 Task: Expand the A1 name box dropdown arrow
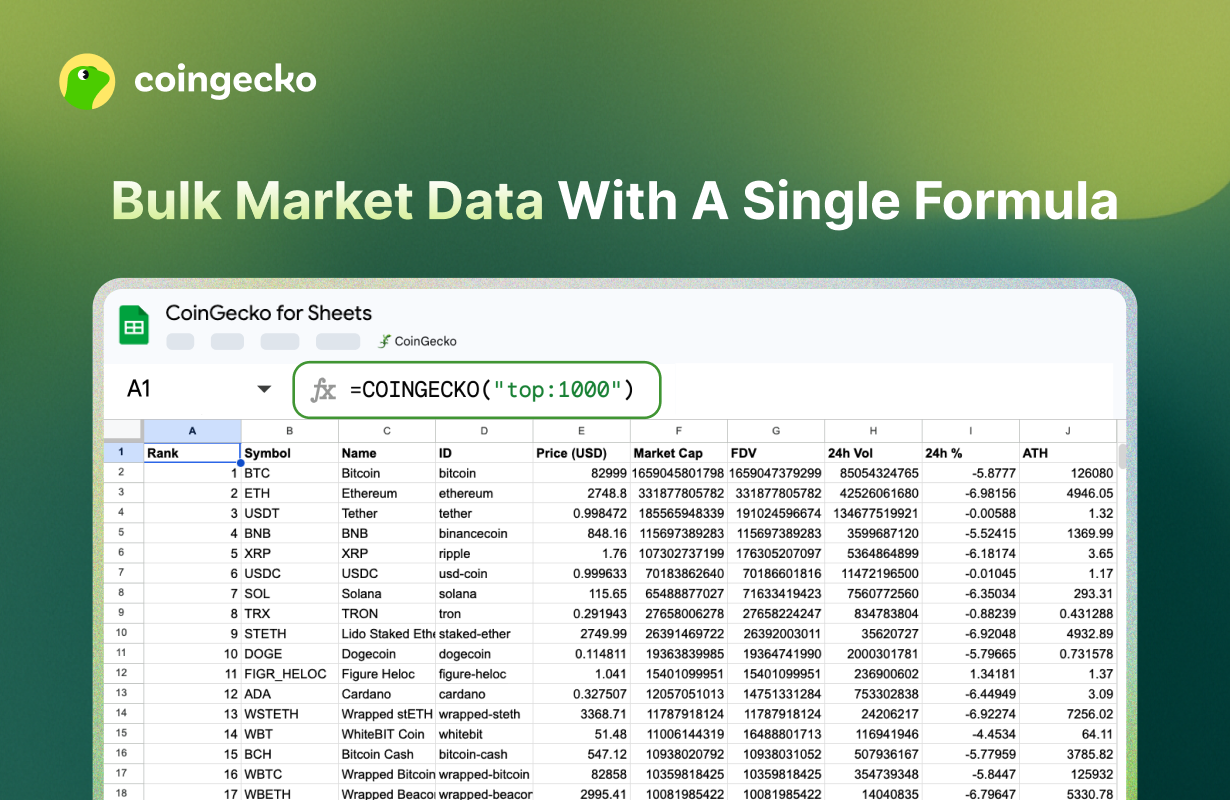point(264,389)
